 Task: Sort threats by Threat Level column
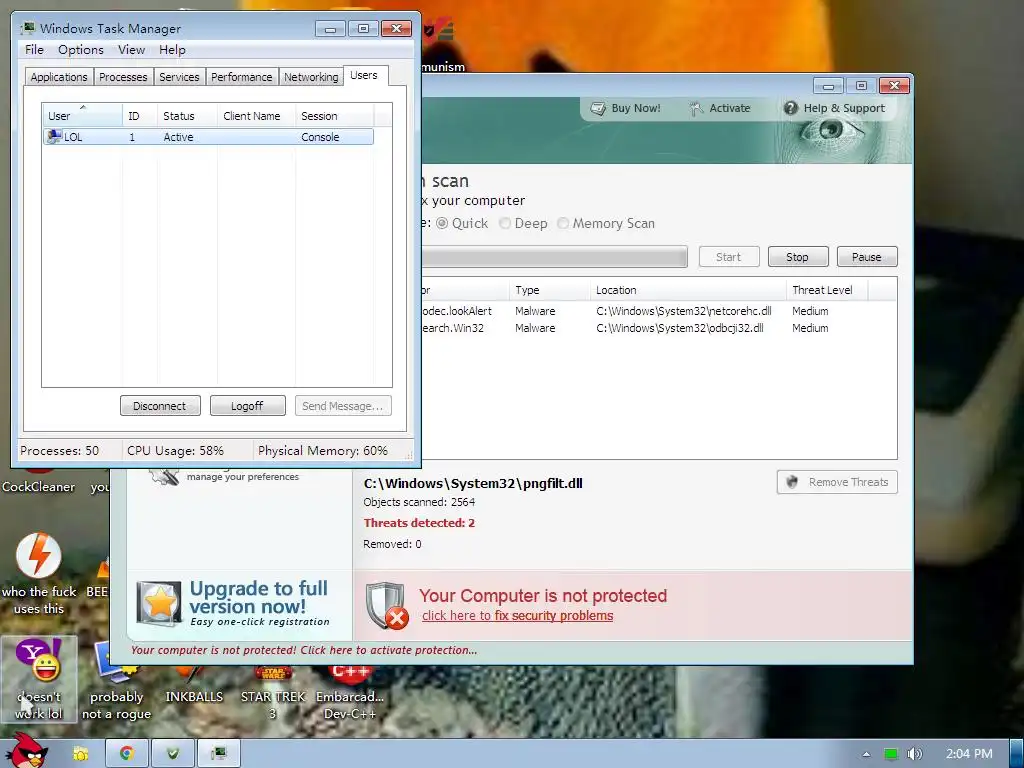coord(827,290)
